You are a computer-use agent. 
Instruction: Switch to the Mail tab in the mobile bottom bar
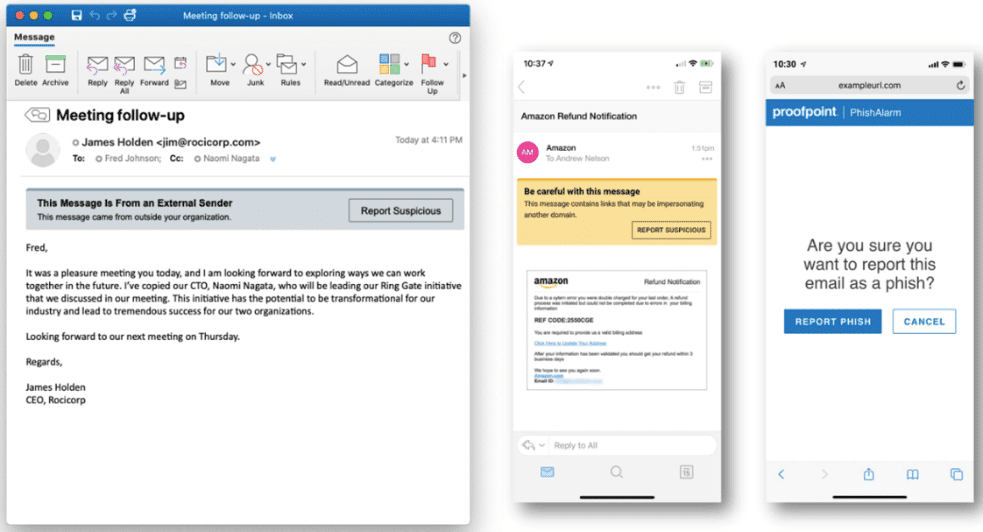tap(547, 472)
